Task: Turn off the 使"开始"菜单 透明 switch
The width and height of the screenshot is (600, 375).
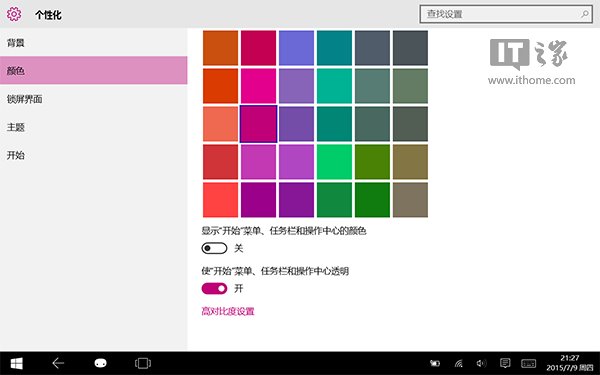Action: click(214, 289)
